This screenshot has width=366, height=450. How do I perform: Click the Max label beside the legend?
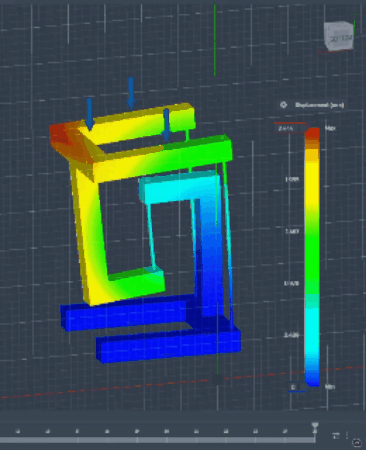[x=330, y=128]
